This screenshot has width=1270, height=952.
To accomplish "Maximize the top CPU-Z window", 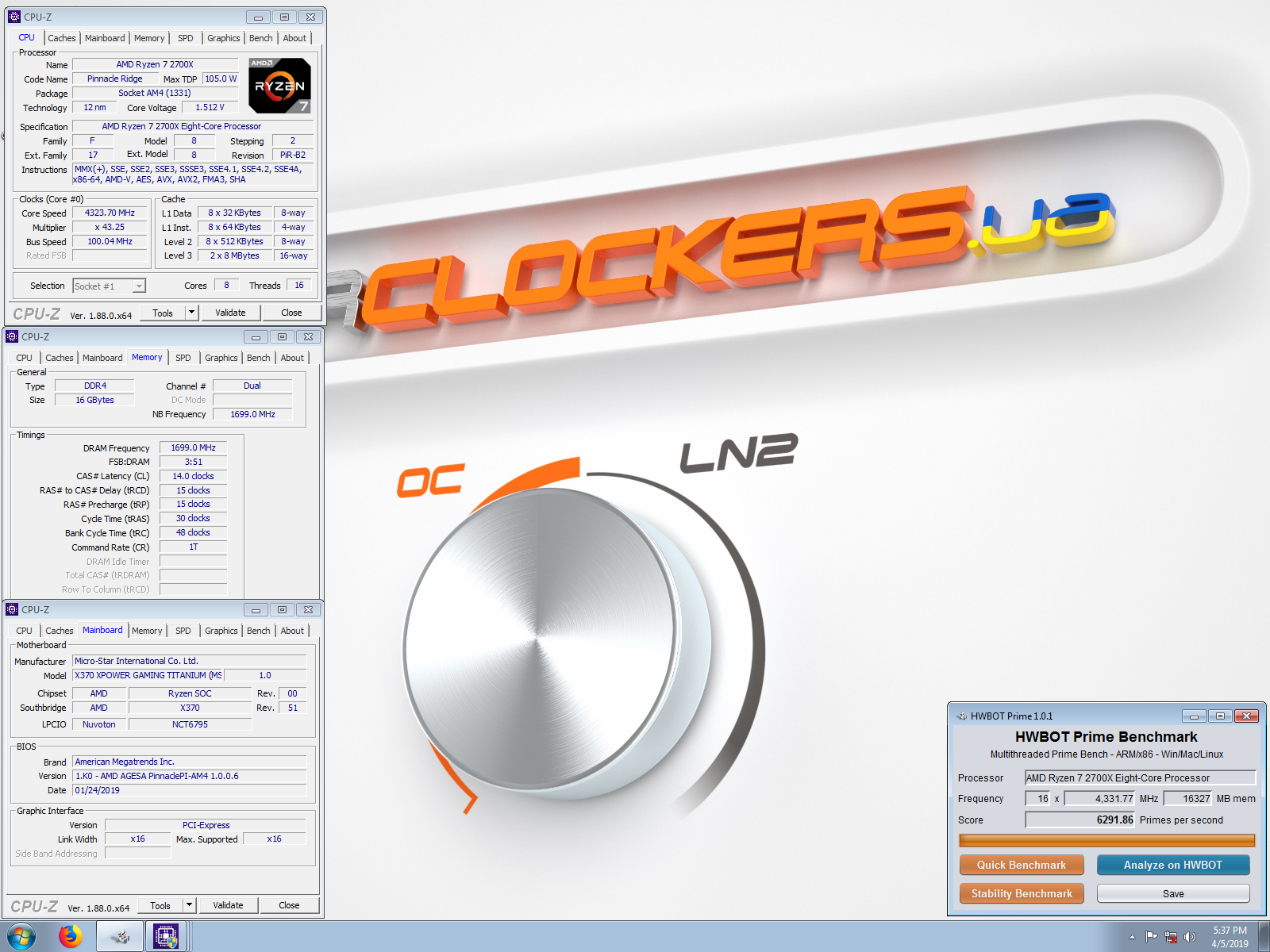I will pyautogui.click(x=284, y=17).
